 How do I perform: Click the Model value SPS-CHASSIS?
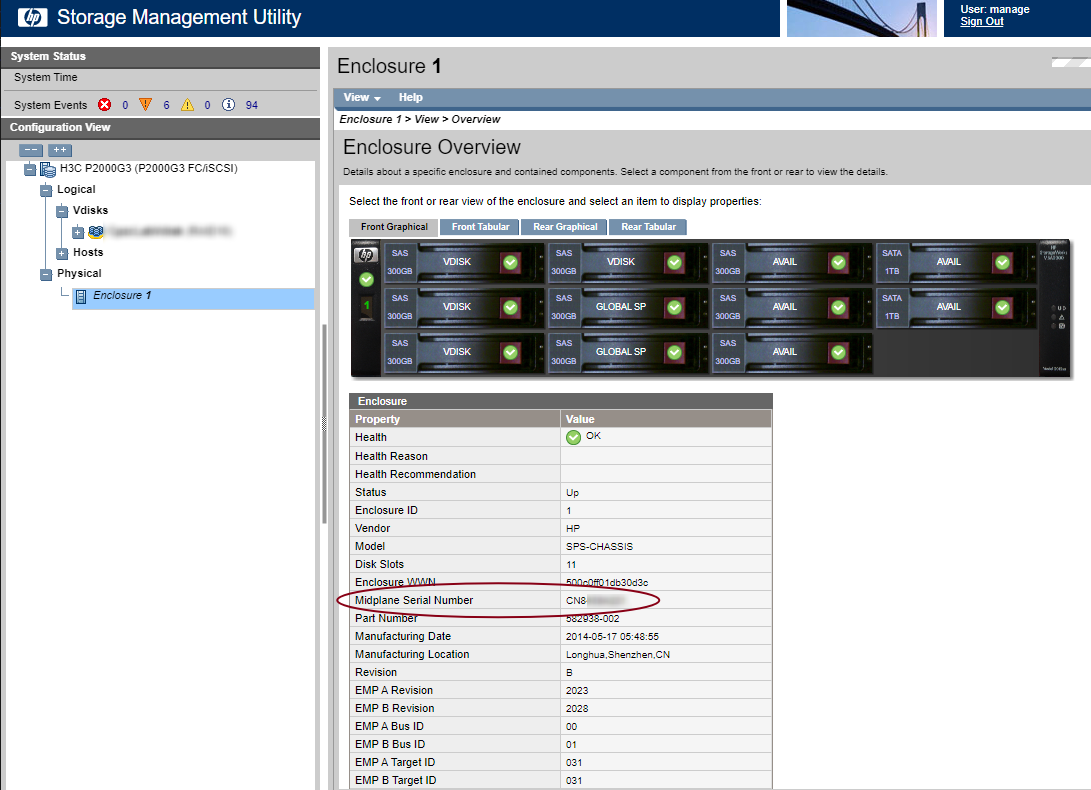599,546
